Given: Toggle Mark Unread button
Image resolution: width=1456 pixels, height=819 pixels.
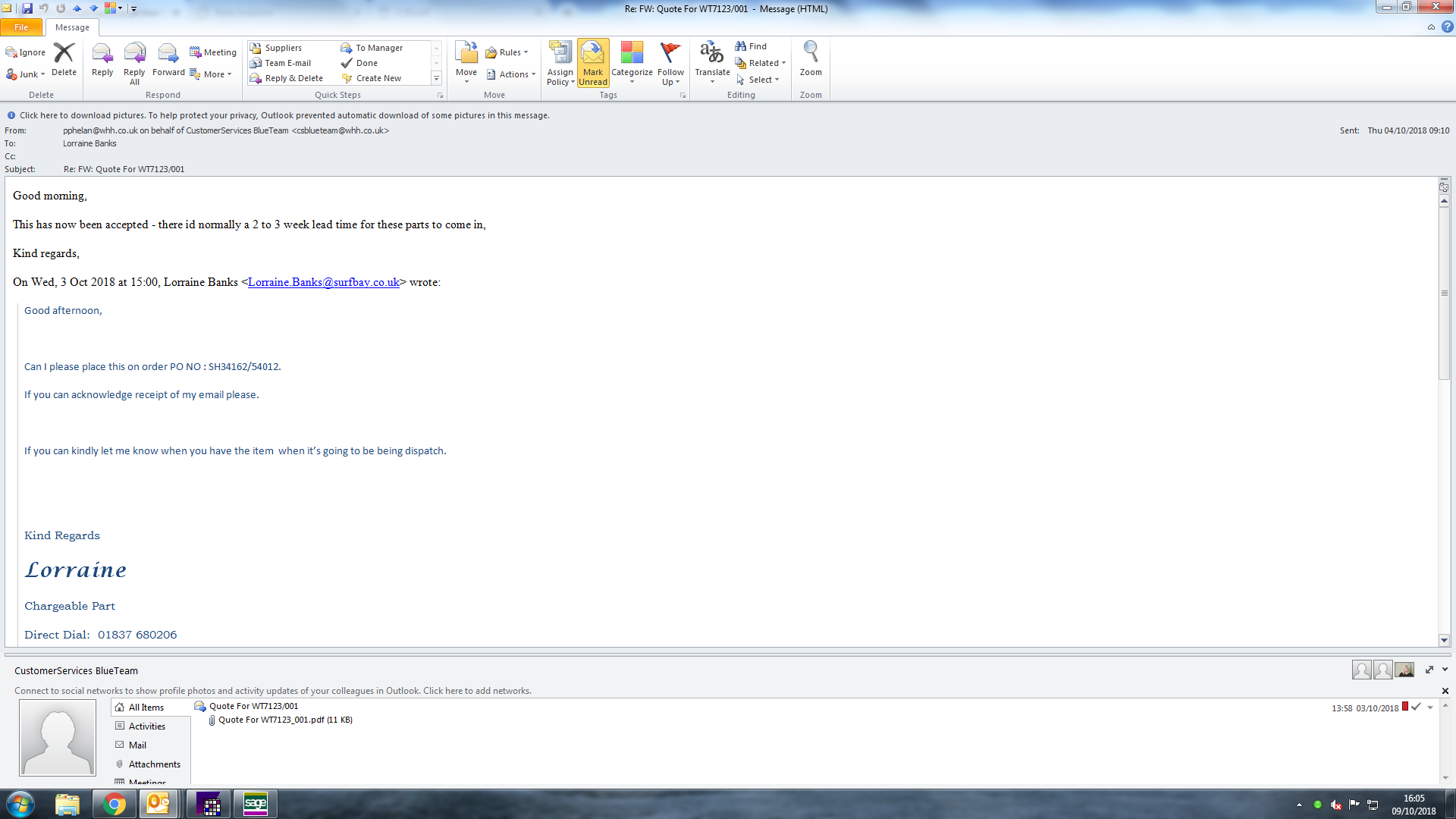Looking at the screenshot, I should (593, 62).
